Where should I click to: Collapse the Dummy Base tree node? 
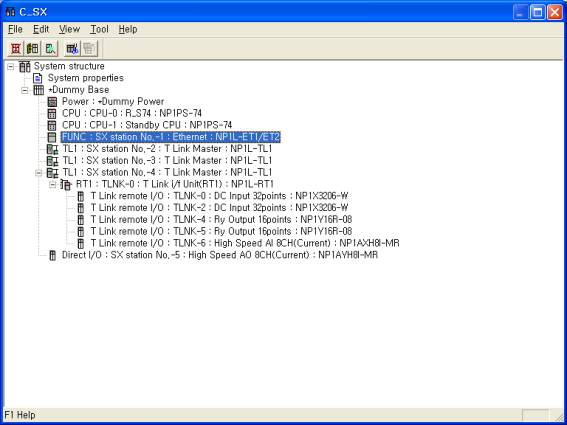[x=25, y=90]
